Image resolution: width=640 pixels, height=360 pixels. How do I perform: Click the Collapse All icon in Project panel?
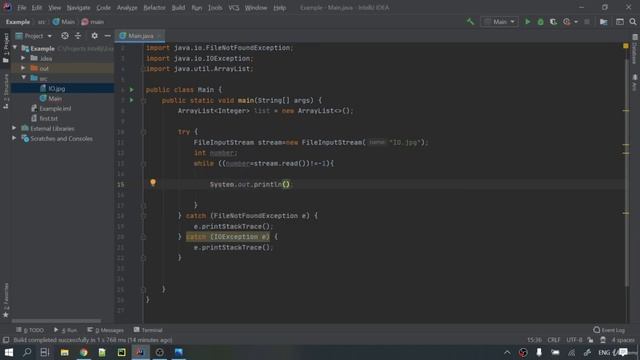coord(78,36)
